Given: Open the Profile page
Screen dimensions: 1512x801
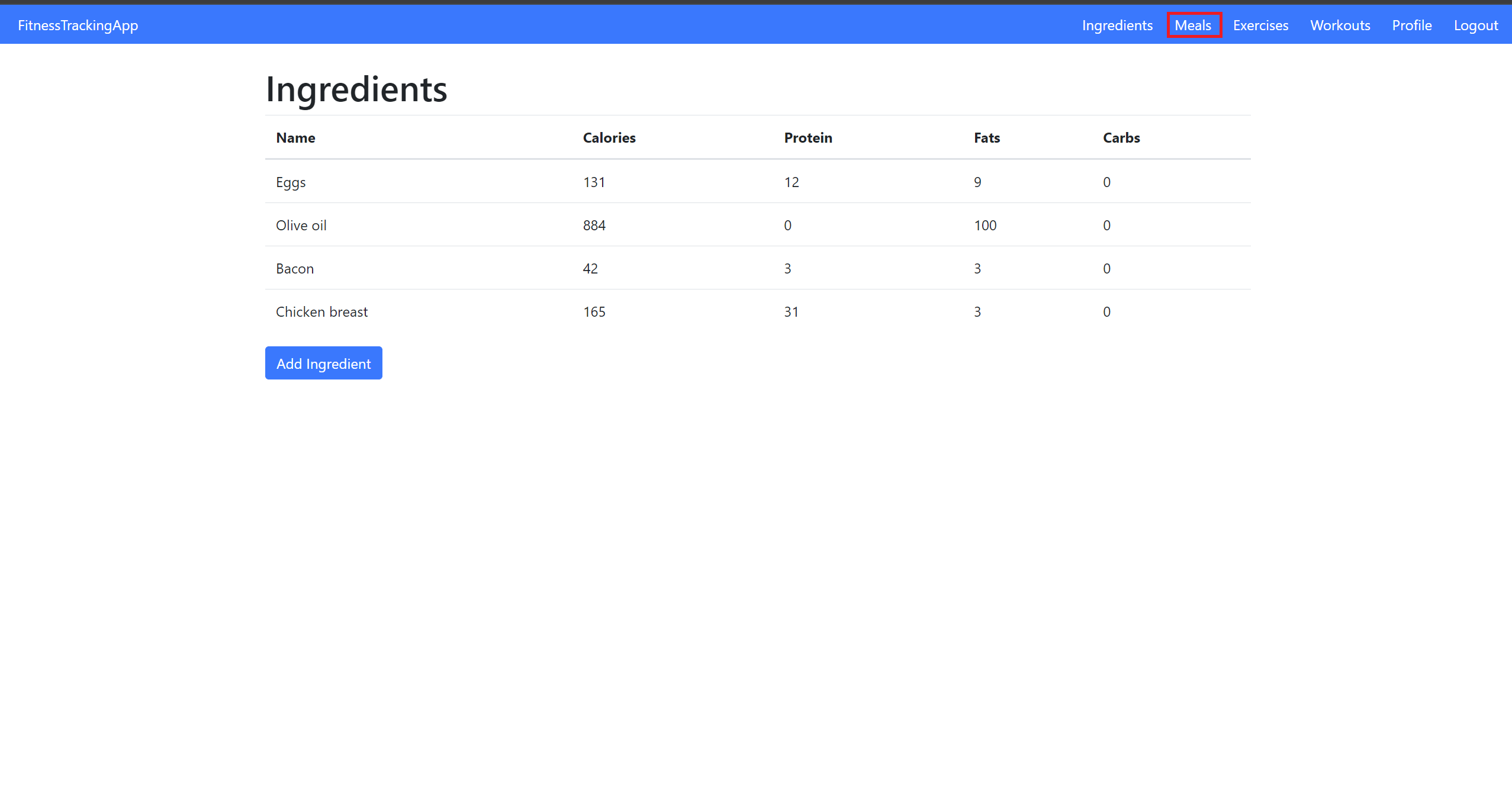Looking at the screenshot, I should [1411, 25].
